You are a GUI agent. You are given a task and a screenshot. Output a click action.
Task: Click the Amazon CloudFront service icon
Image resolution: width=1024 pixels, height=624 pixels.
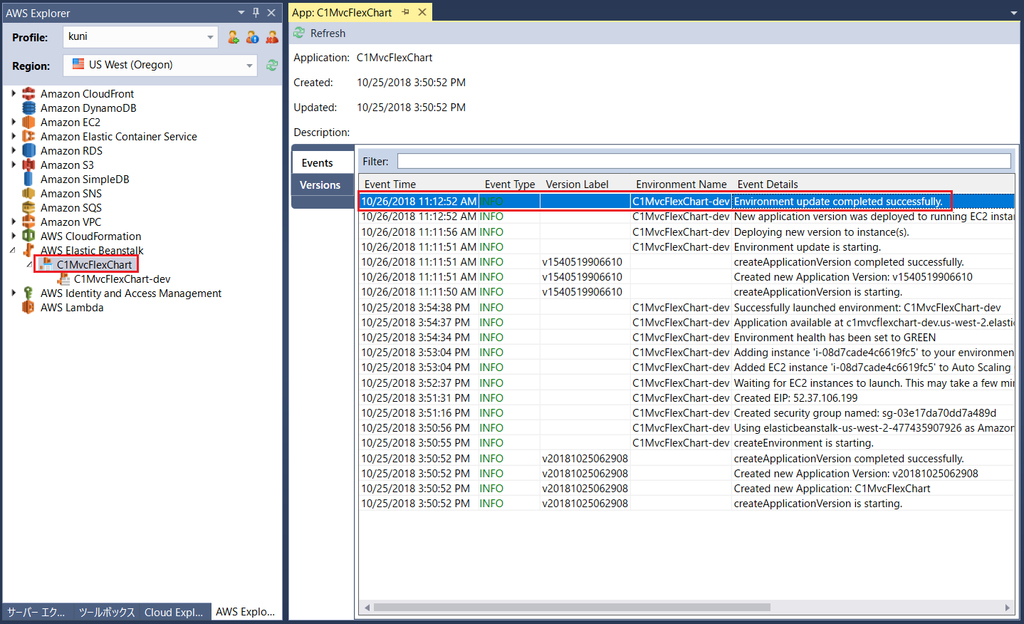pos(29,94)
